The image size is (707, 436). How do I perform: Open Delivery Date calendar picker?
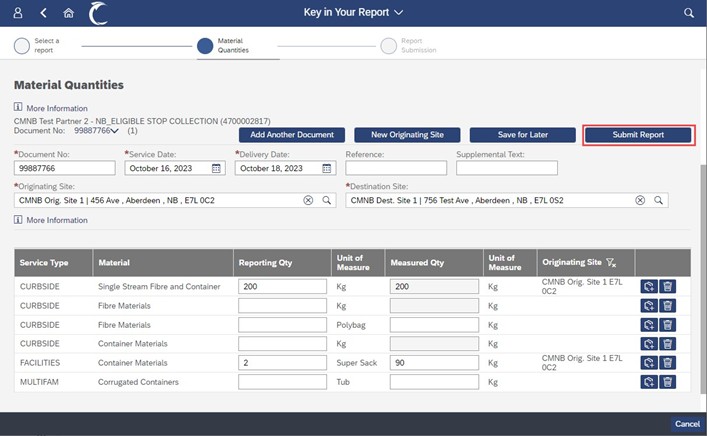pyautogui.click(x=326, y=168)
